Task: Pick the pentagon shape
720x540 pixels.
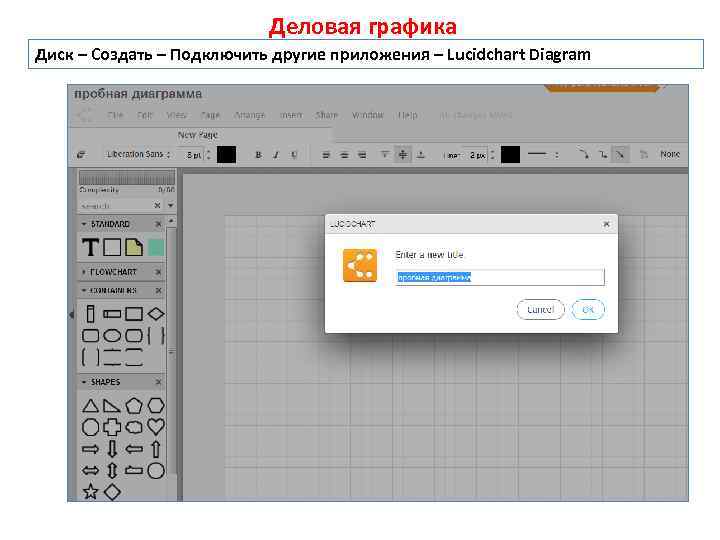Action: point(134,405)
